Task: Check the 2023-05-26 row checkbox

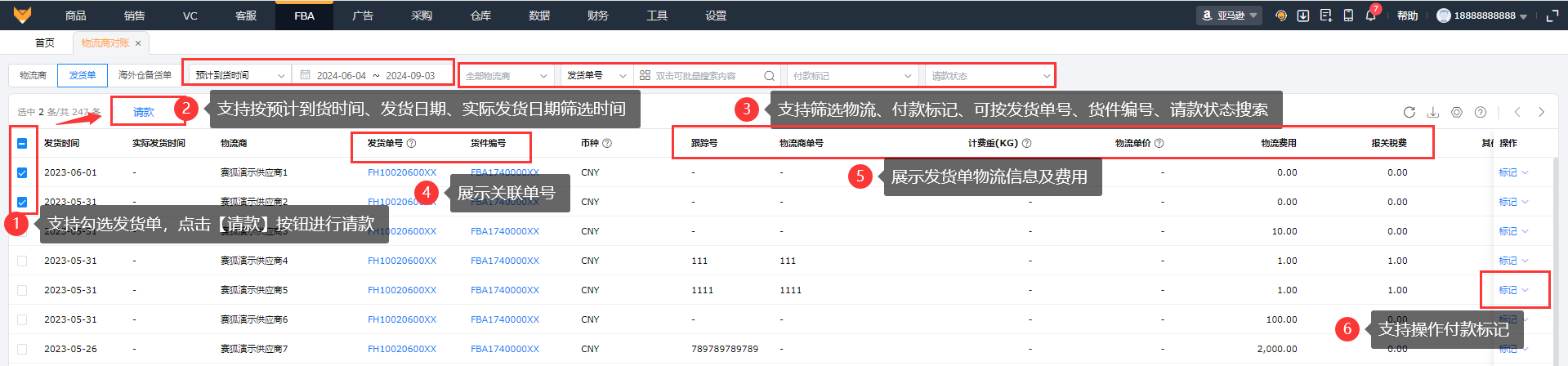Action: coord(22,349)
